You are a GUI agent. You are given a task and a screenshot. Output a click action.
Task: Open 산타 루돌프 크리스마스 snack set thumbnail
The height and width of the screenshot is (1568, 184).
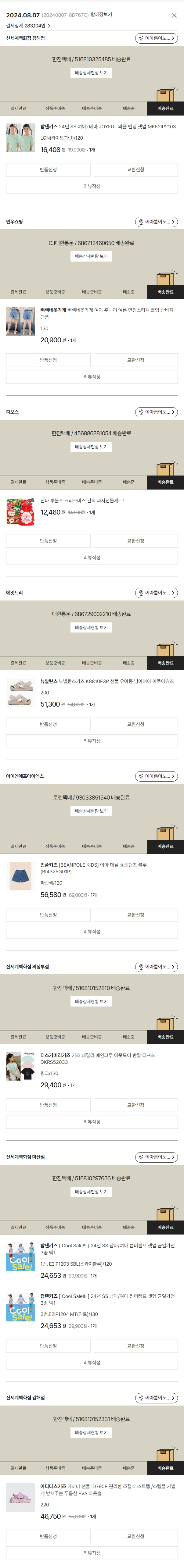(x=21, y=512)
